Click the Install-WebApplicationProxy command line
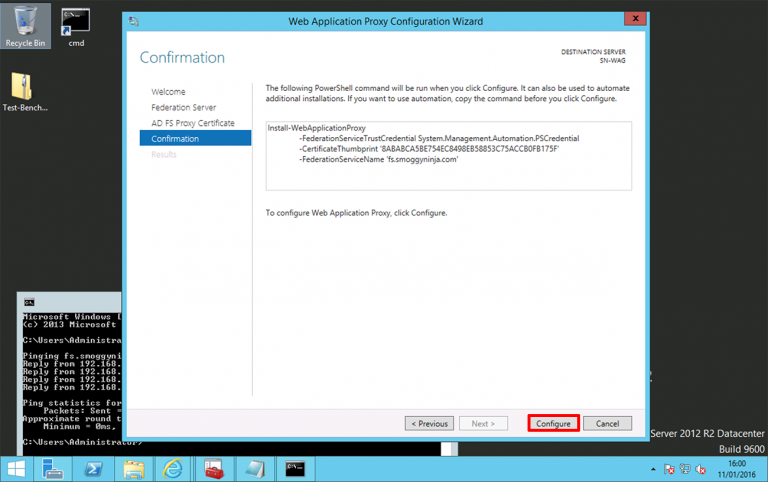Viewport: 768px width, 482px height. 316,128
